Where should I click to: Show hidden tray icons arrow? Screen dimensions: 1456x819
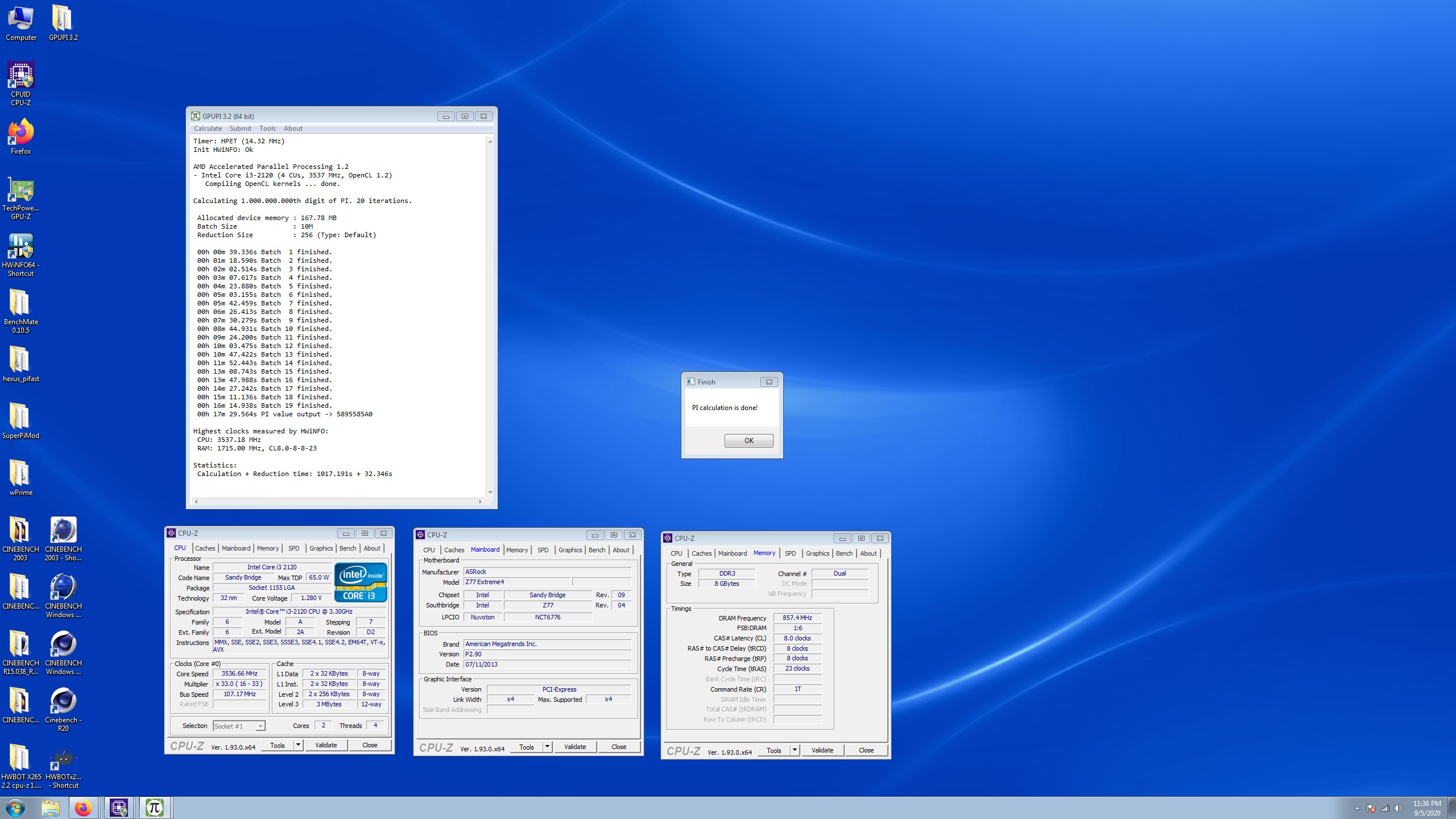[1357, 808]
